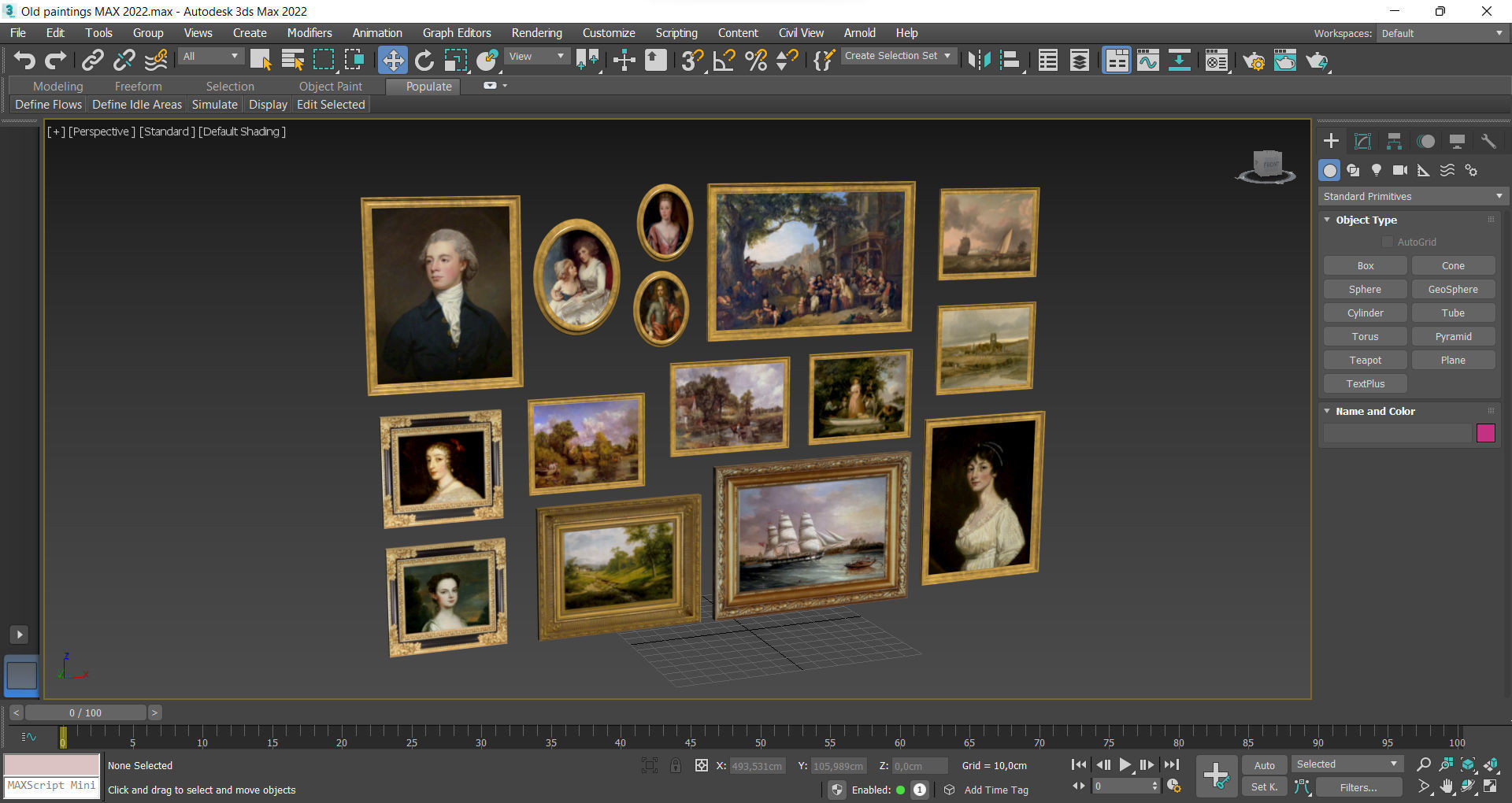Screen dimensions: 1512x803
Task: Toggle the Selection Lock padlock
Action: coord(676,765)
